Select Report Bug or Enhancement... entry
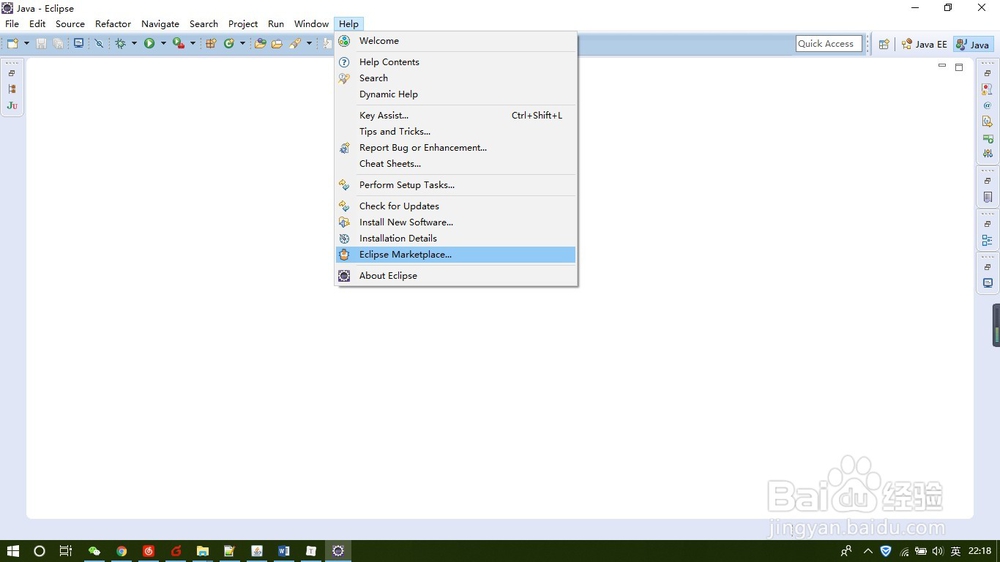The height and width of the screenshot is (562, 1000). pos(456,147)
